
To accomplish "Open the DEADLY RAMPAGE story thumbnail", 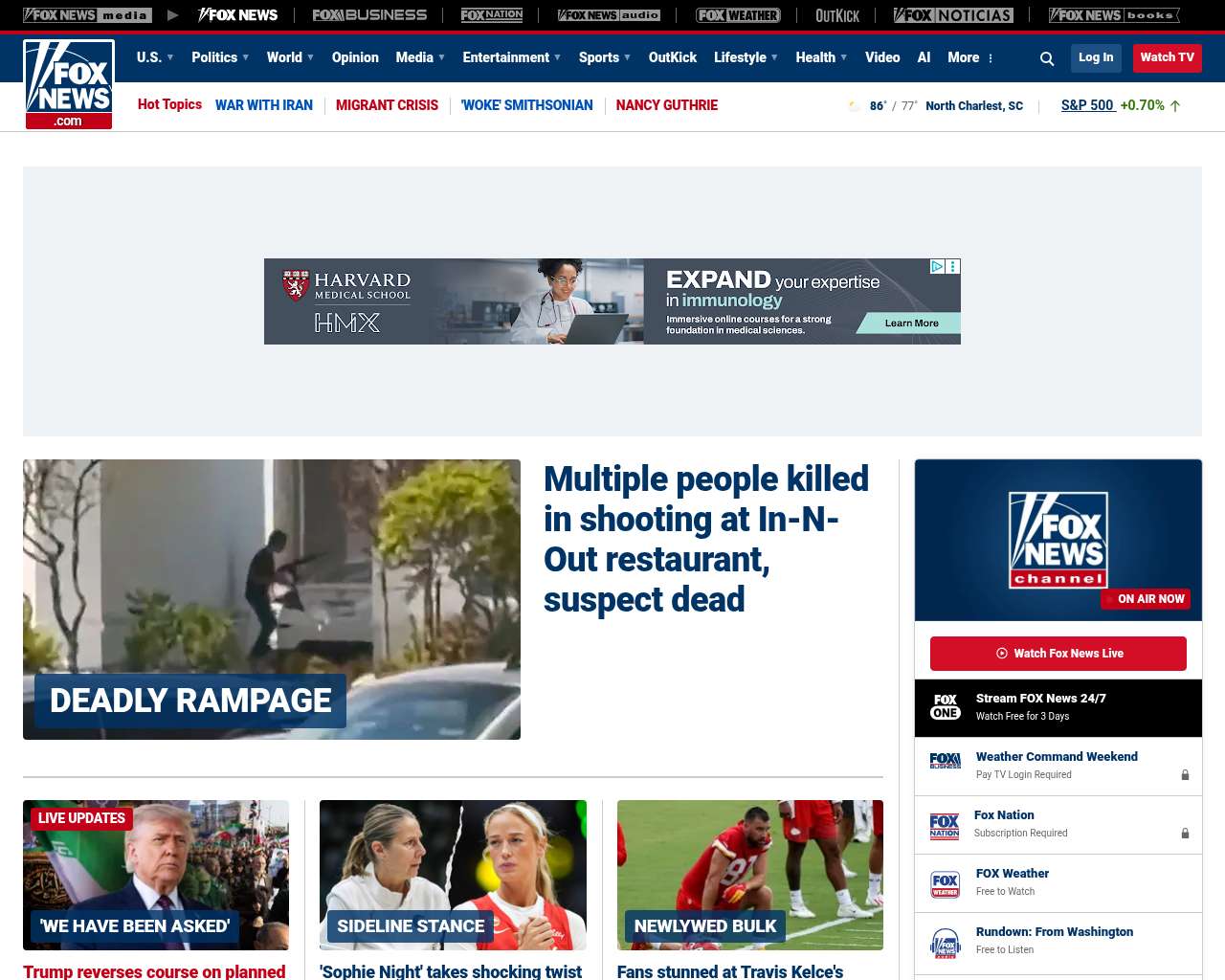I will coord(272,599).
